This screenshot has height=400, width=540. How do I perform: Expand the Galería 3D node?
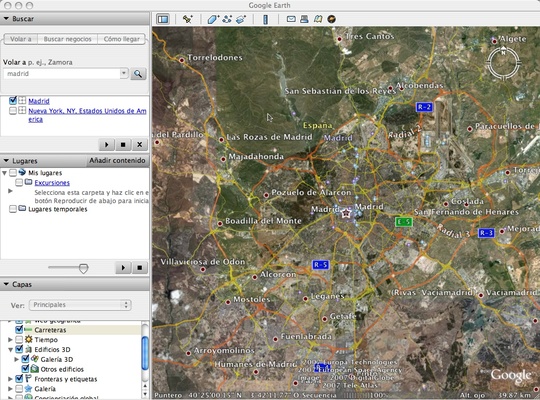[16, 359]
